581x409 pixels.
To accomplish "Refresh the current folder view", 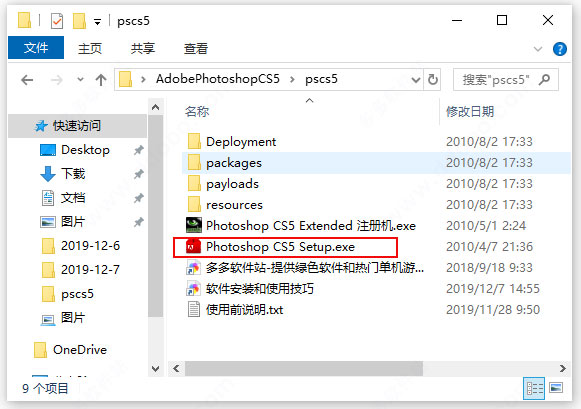I will pyautogui.click(x=432, y=79).
